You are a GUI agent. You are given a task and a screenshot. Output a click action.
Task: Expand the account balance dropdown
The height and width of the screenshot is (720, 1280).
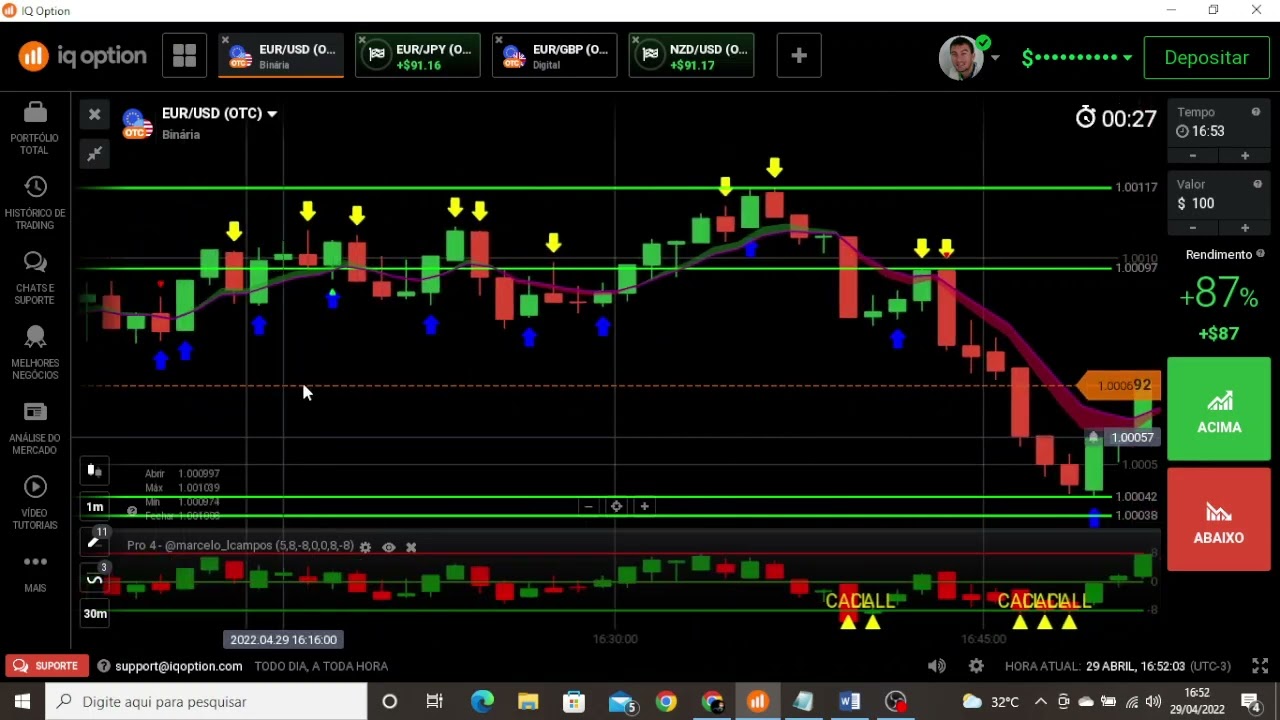pos(1128,58)
